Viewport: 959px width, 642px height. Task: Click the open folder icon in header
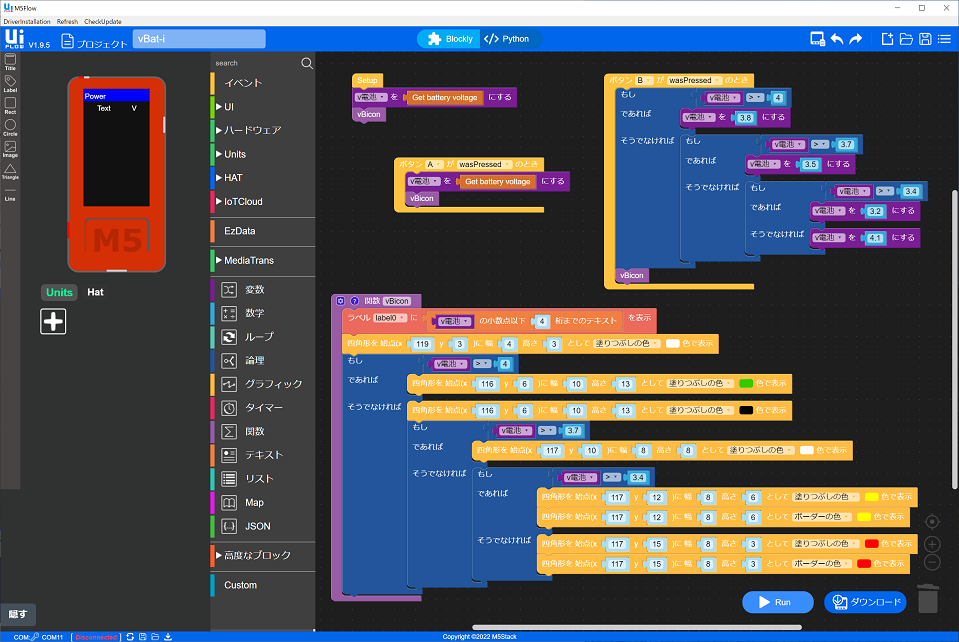pyautogui.click(x=906, y=39)
